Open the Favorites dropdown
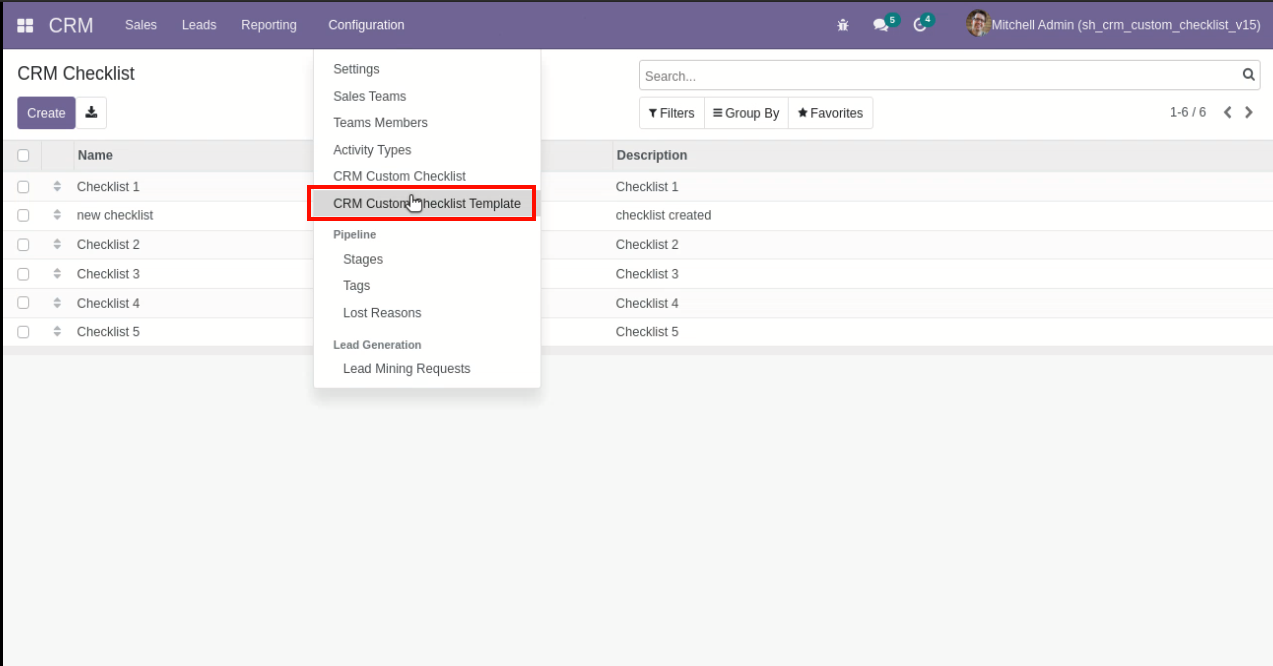This screenshot has width=1273, height=666. tap(830, 113)
